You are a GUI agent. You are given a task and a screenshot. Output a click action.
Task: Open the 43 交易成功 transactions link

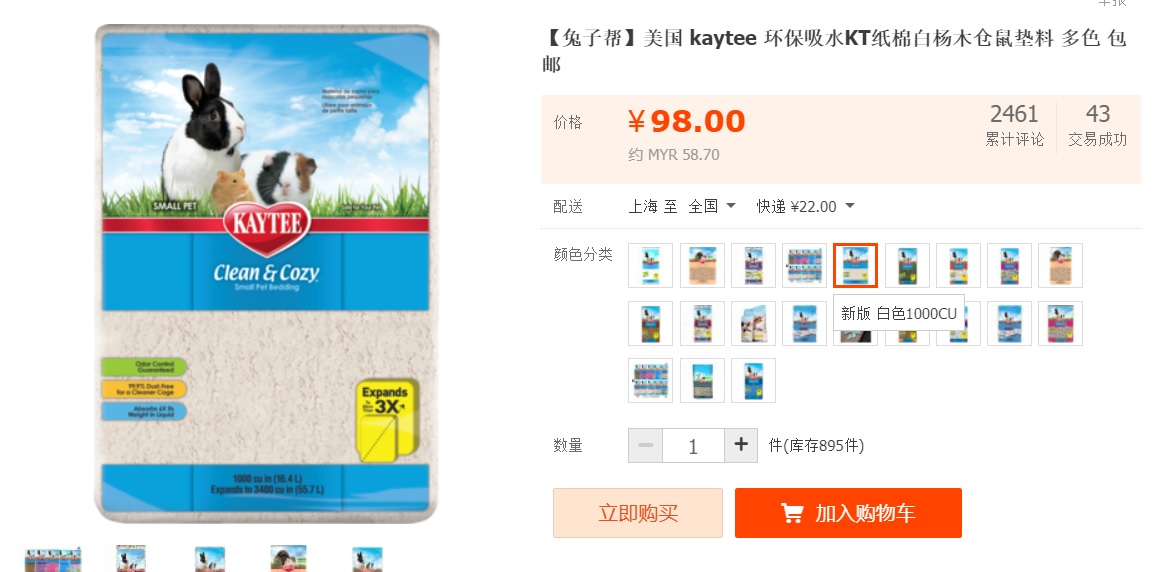tap(1098, 125)
